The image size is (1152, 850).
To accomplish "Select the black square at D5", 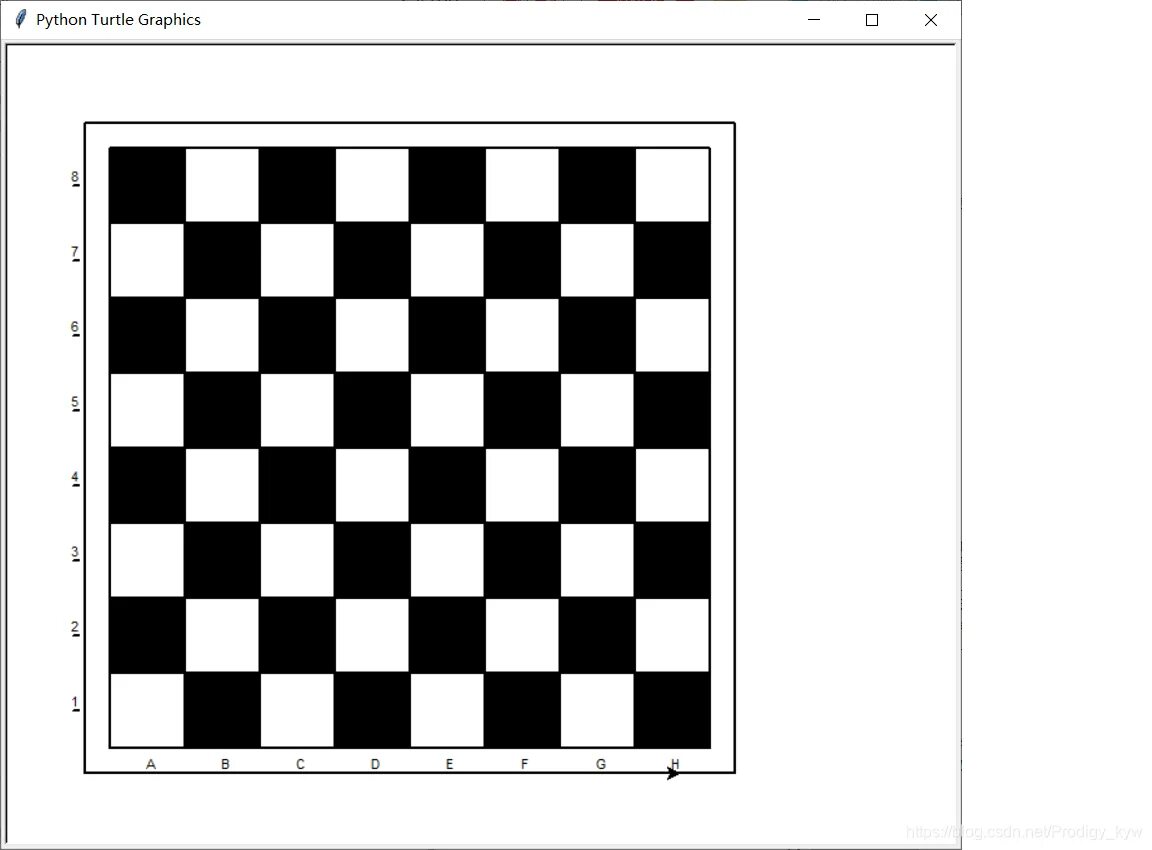I will (372, 410).
